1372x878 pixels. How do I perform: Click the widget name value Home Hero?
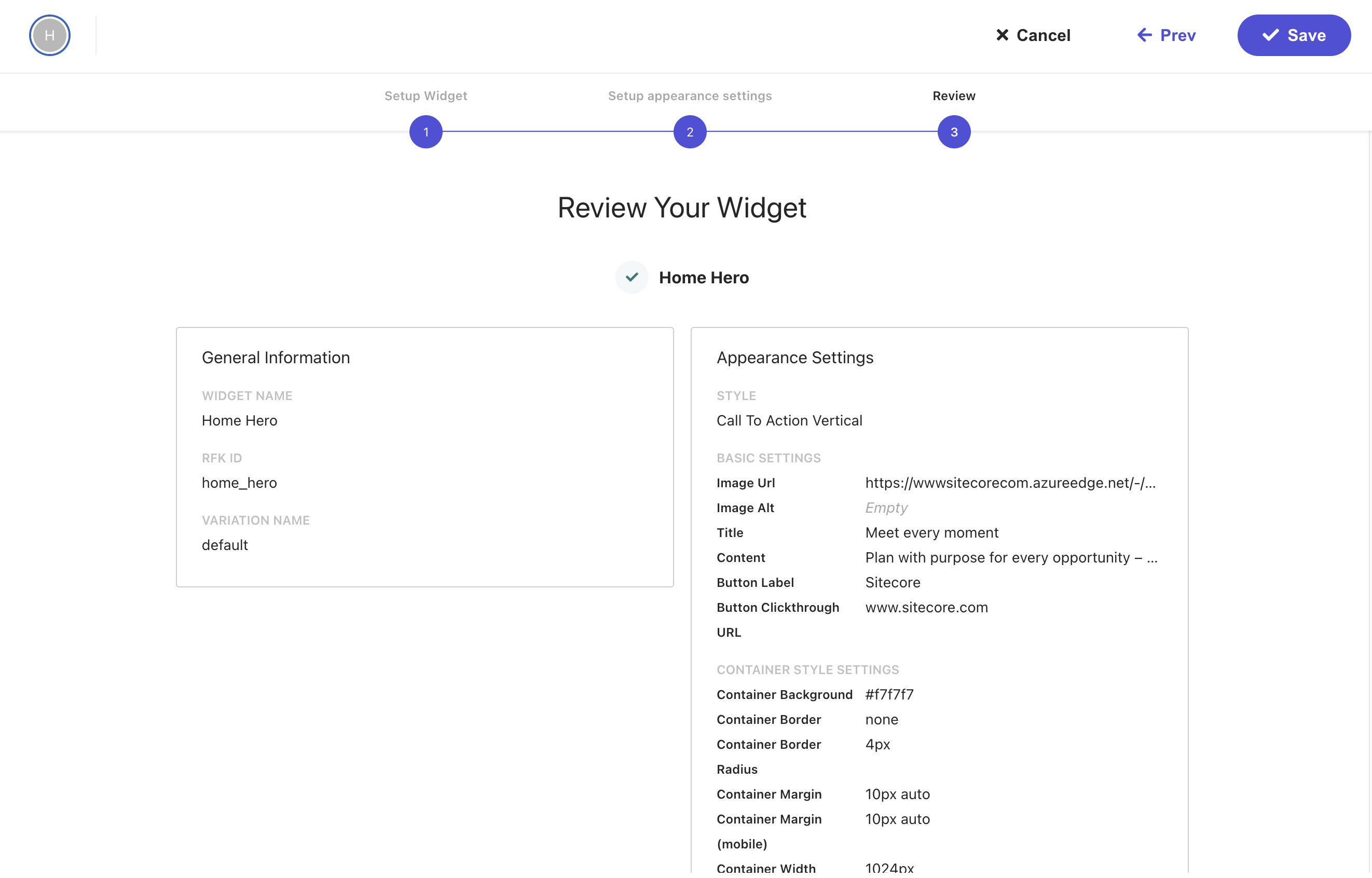coord(239,421)
